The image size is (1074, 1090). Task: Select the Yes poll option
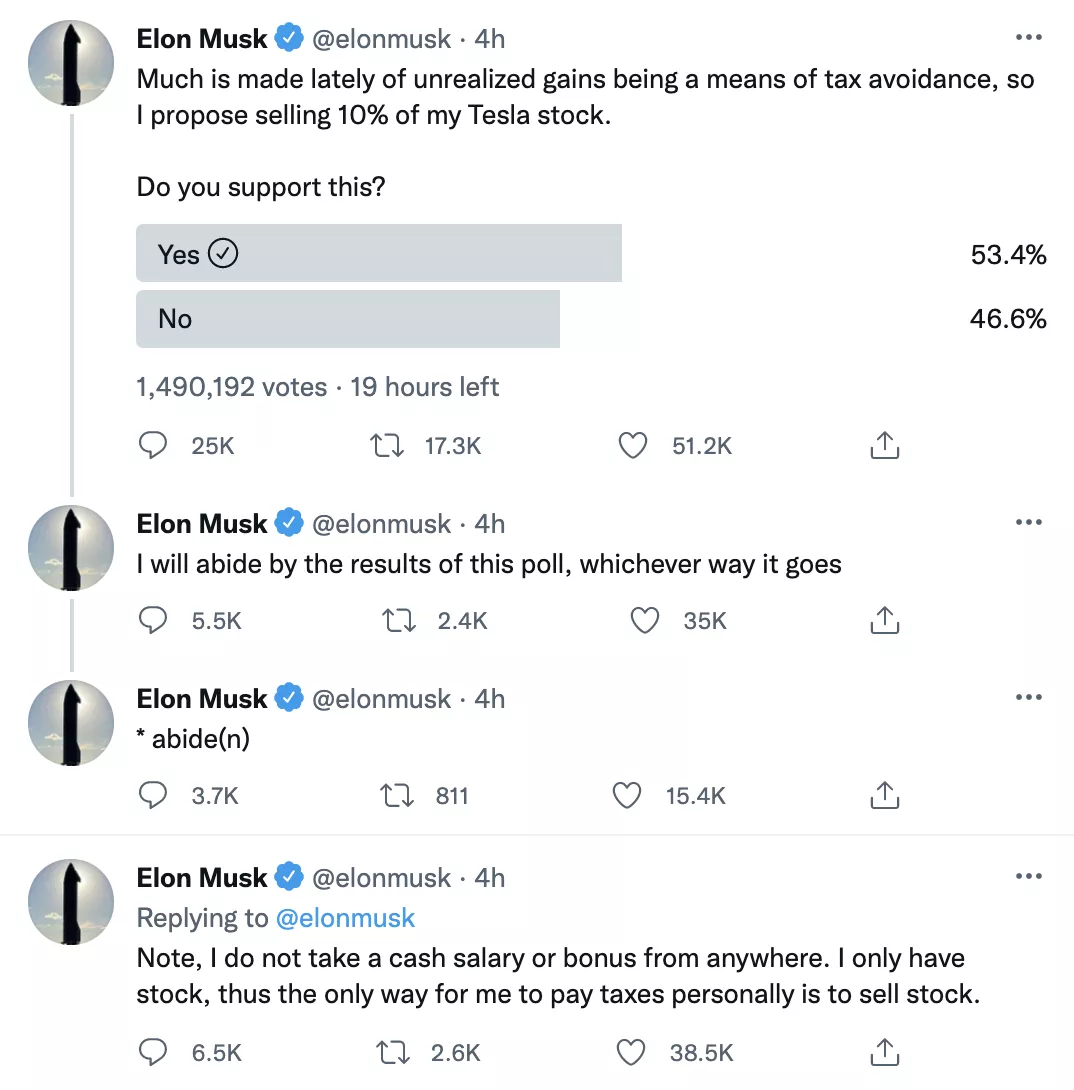coord(379,255)
